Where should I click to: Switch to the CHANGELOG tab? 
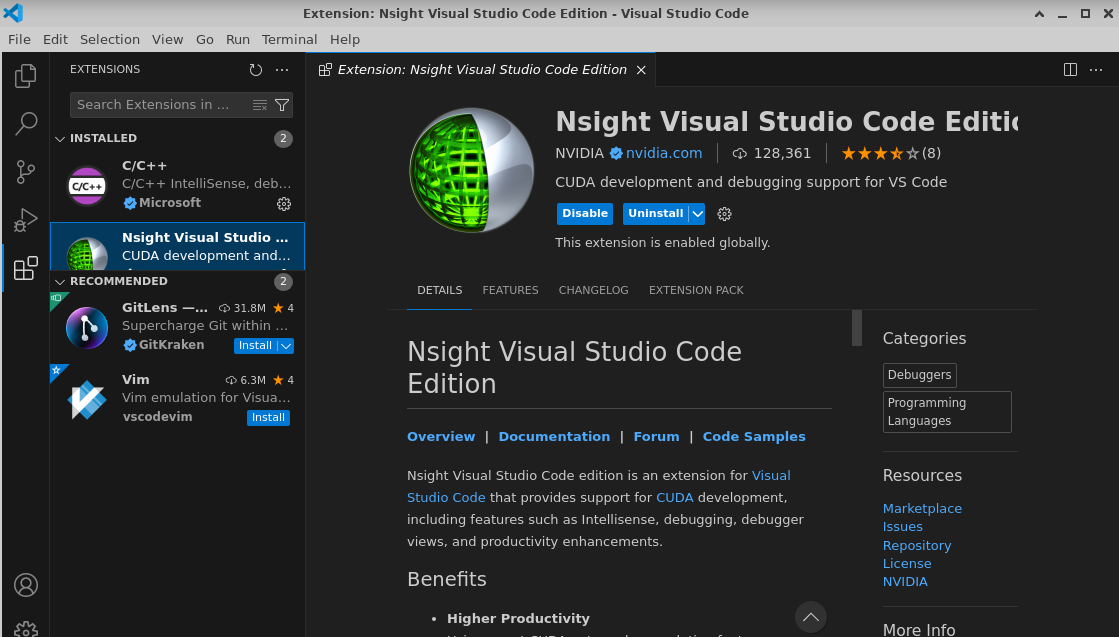pos(594,290)
